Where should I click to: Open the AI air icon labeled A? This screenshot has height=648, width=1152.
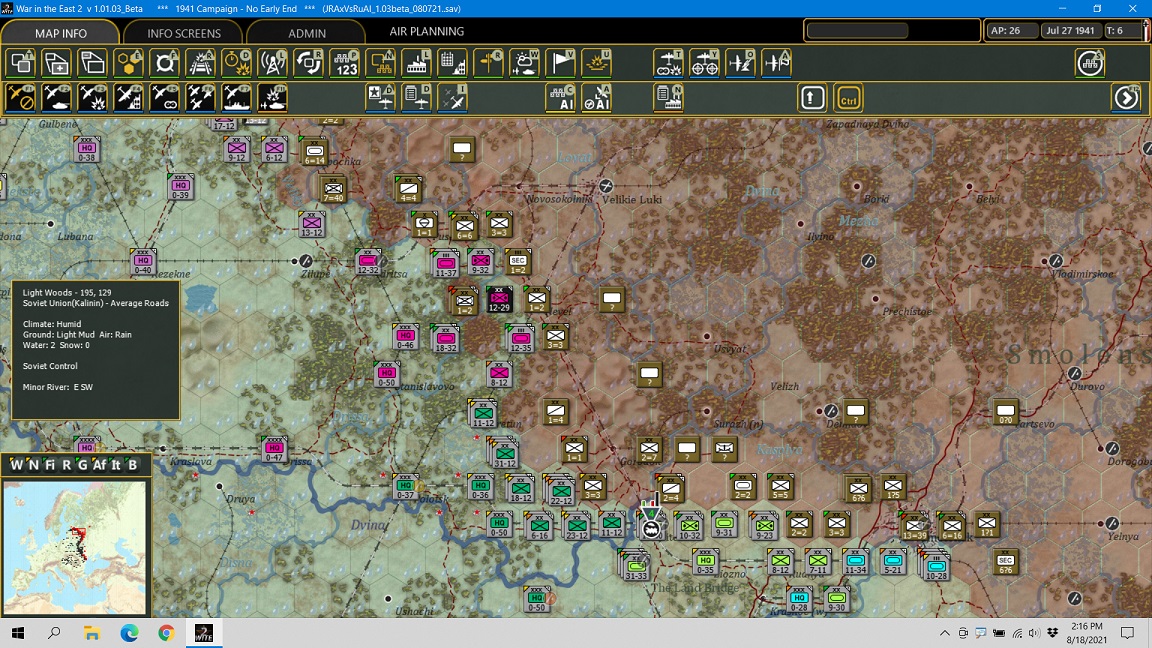[x=597, y=98]
